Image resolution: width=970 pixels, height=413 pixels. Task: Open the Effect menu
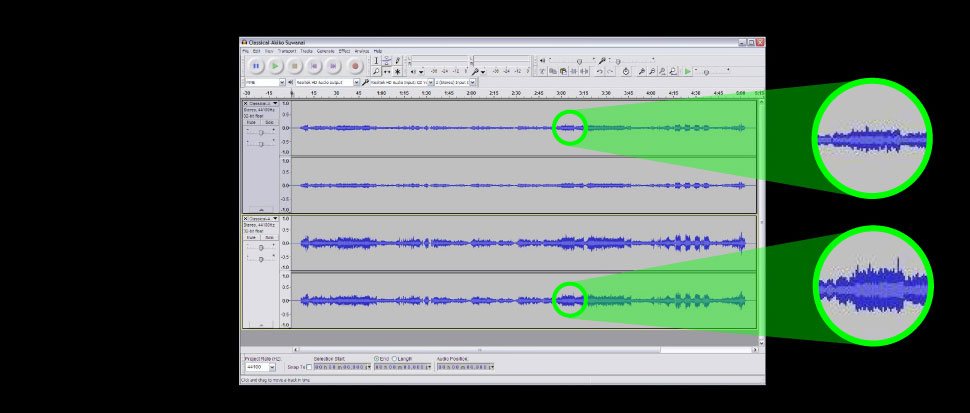(x=344, y=51)
